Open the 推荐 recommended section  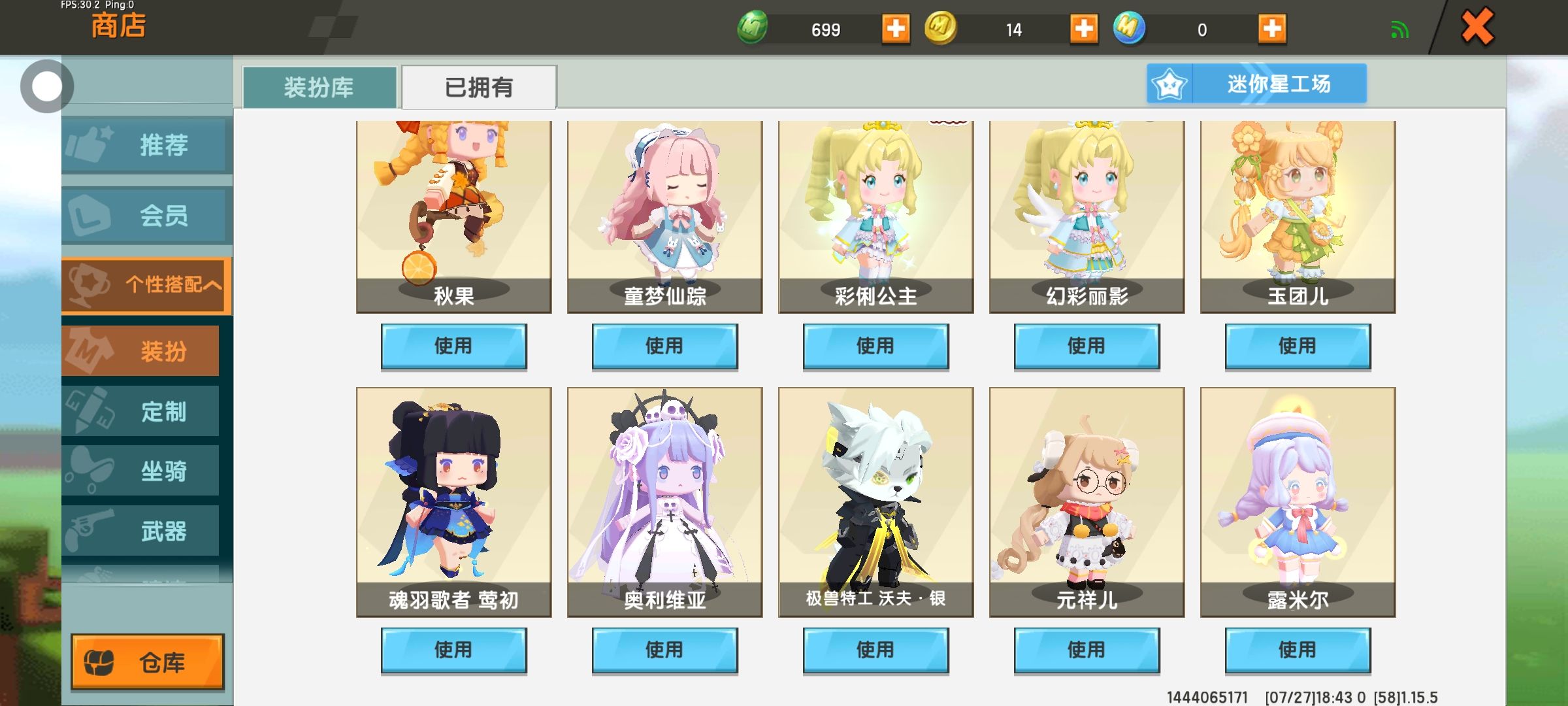click(x=147, y=144)
